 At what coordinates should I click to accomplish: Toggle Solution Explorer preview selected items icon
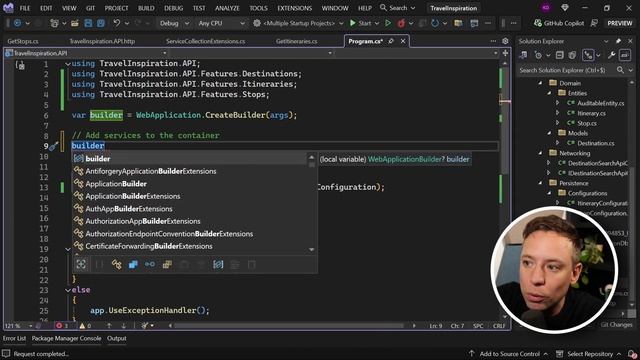(x=624, y=55)
